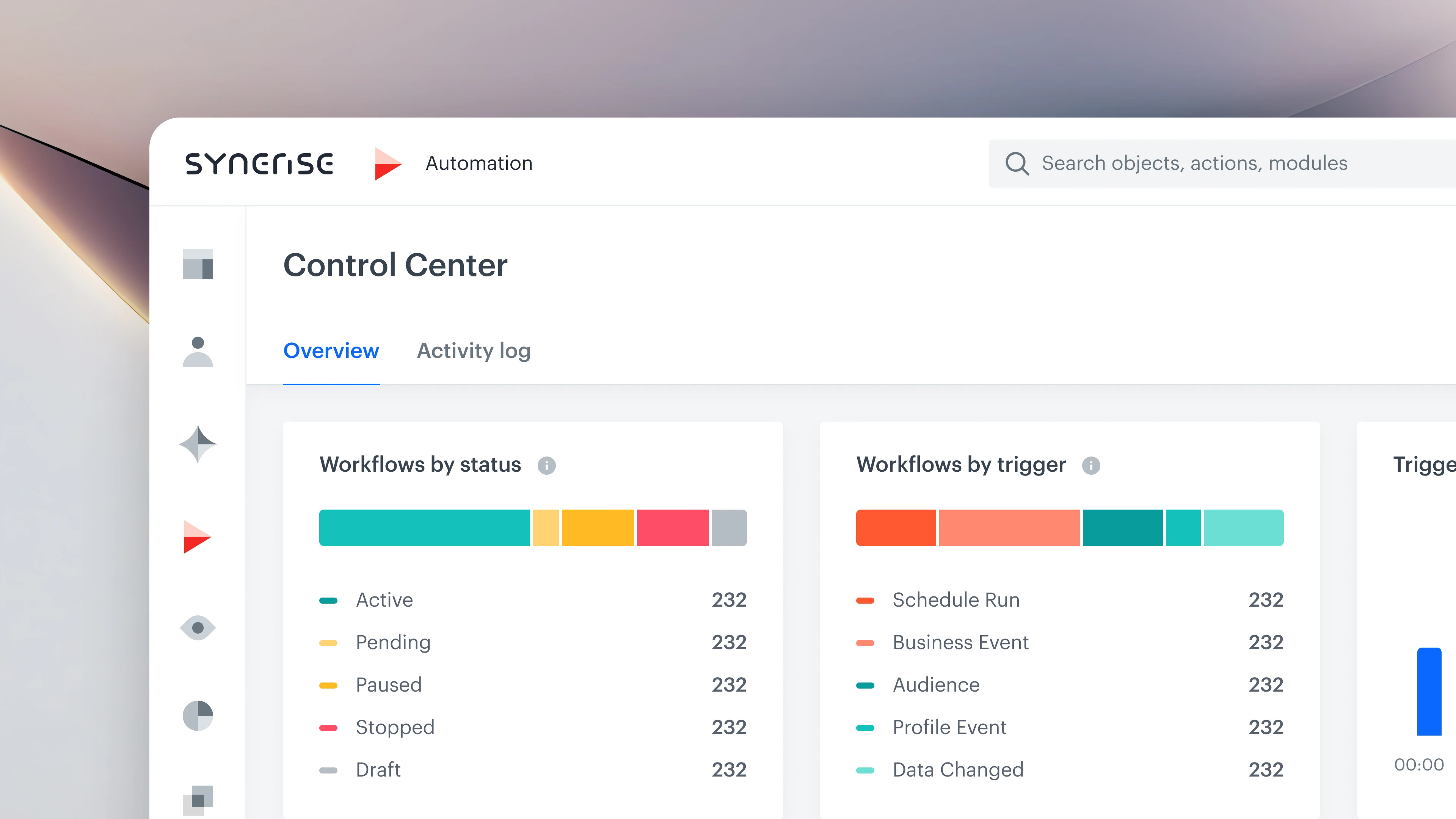1456x819 pixels.
Task: Click the narrow teal Profile Event segment
Action: pos(1183,528)
